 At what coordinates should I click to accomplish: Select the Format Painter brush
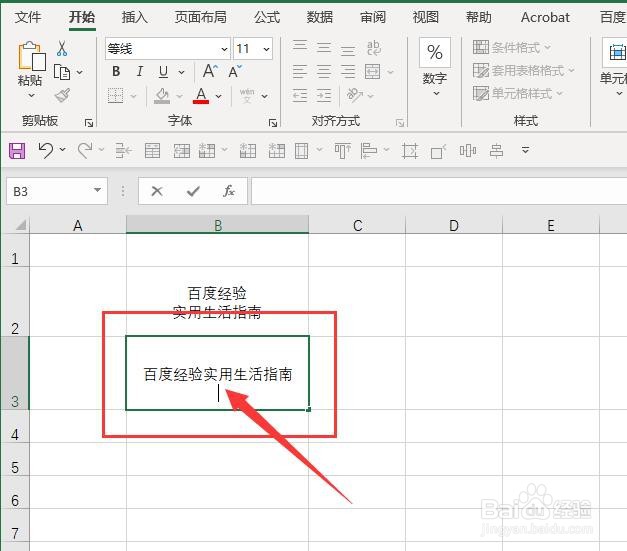pyautogui.click(x=62, y=96)
